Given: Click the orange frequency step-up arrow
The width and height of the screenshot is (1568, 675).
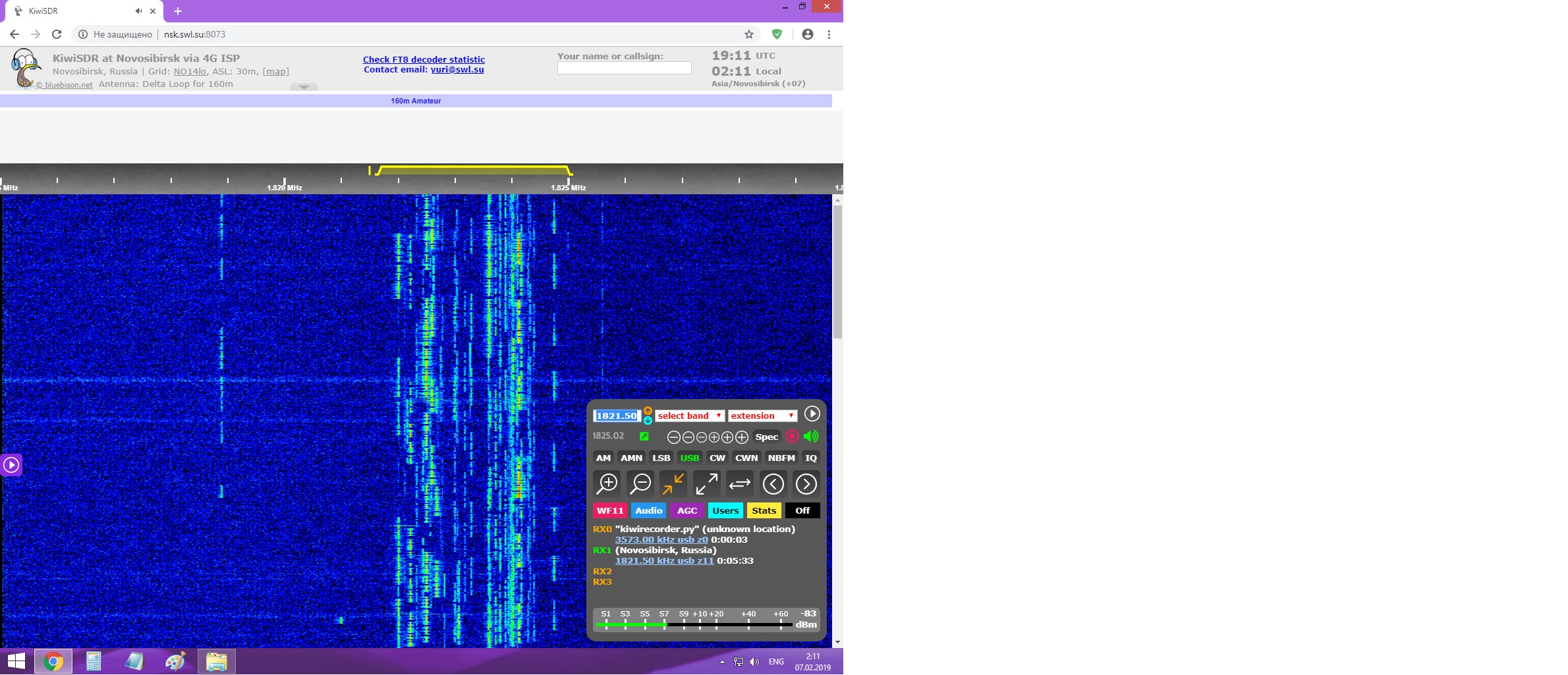Looking at the screenshot, I should click(x=648, y=411).
